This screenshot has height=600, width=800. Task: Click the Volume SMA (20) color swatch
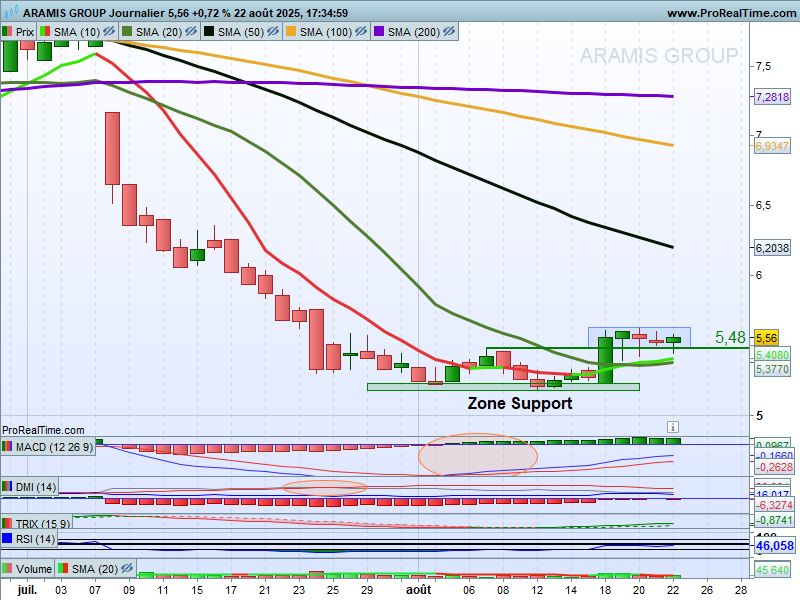[63, 568]
